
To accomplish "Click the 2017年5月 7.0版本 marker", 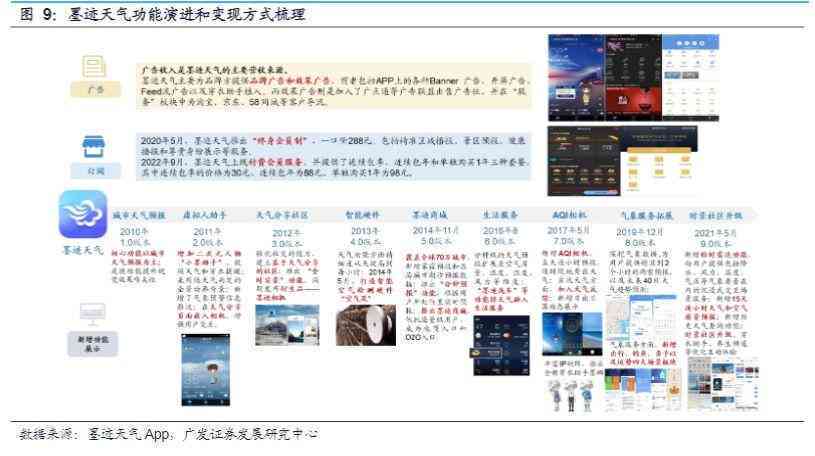I will pyautogui.click(x=568, y=235).
